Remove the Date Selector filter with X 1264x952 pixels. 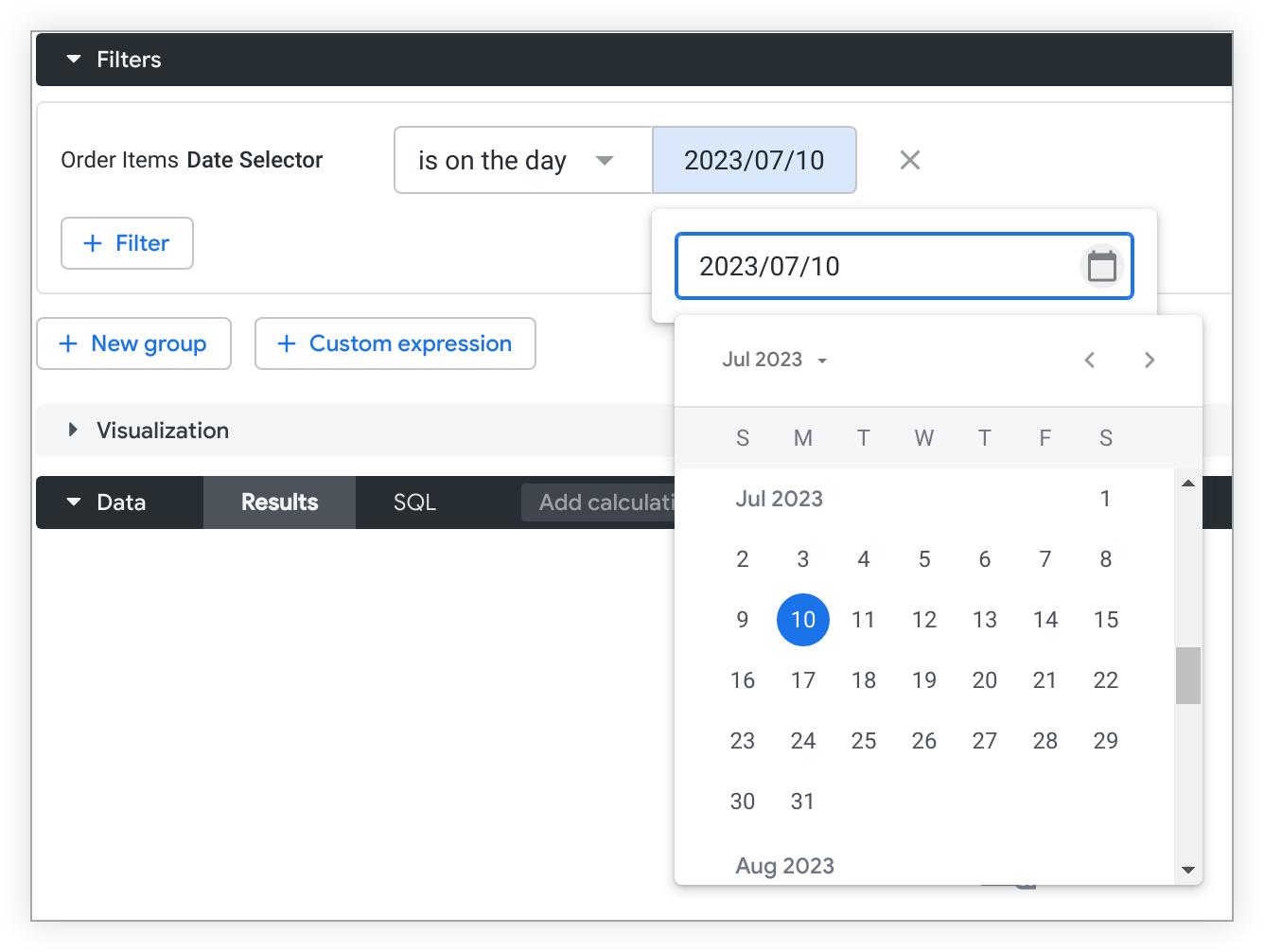909,160
